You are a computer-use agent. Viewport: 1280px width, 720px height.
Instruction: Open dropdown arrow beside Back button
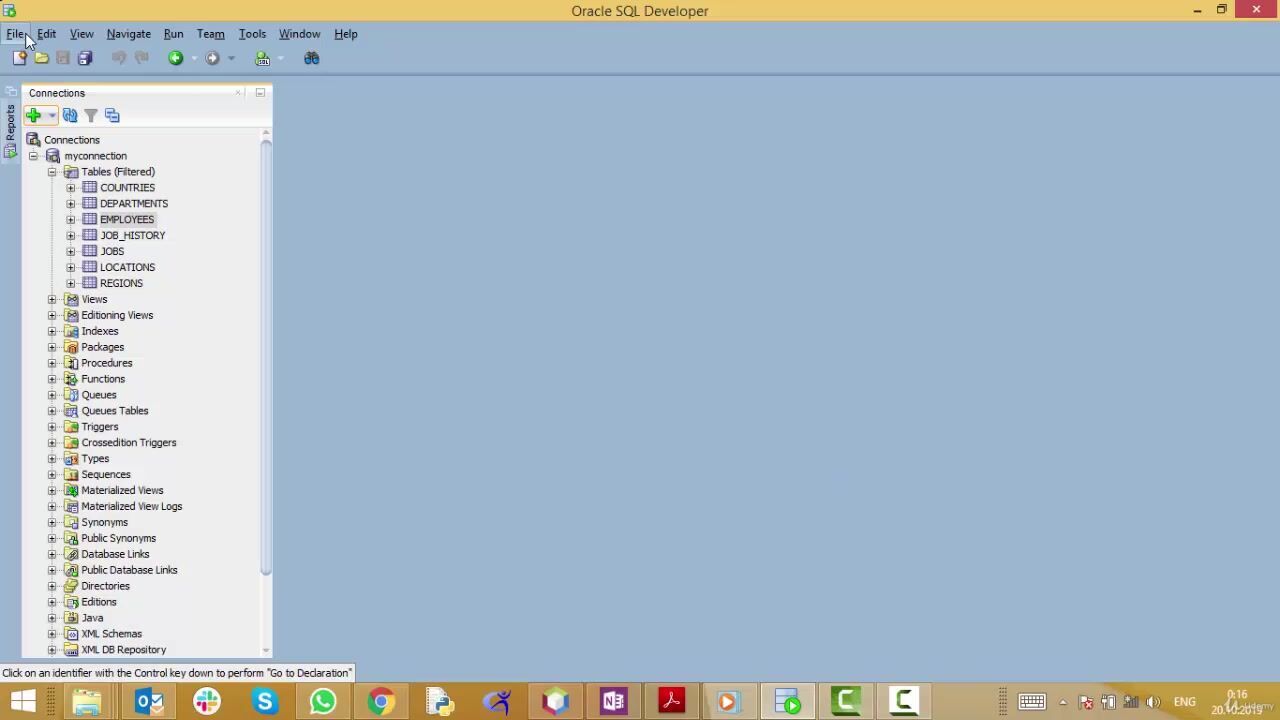click(x=194, y=58)
